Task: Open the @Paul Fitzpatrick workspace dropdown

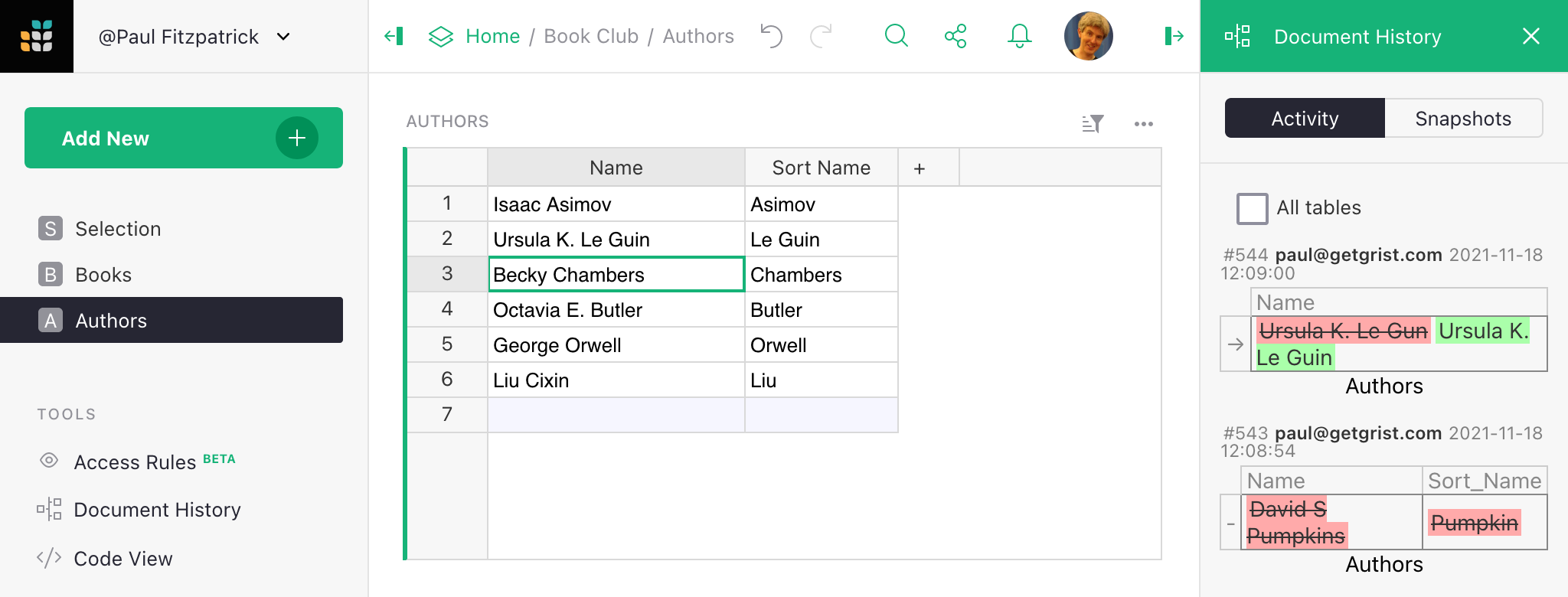Action: pyautogui.click(x=194, y=37)
